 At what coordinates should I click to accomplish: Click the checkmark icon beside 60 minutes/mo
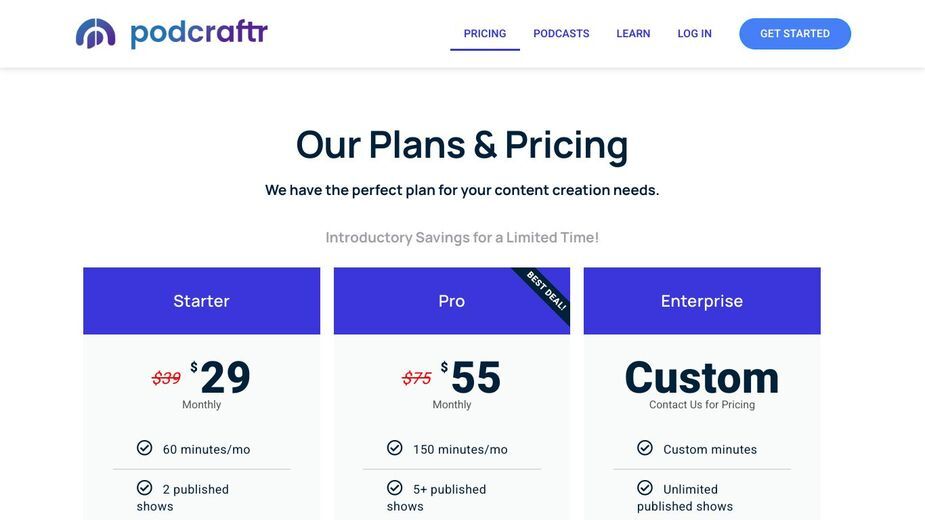[x=145, y=448]
